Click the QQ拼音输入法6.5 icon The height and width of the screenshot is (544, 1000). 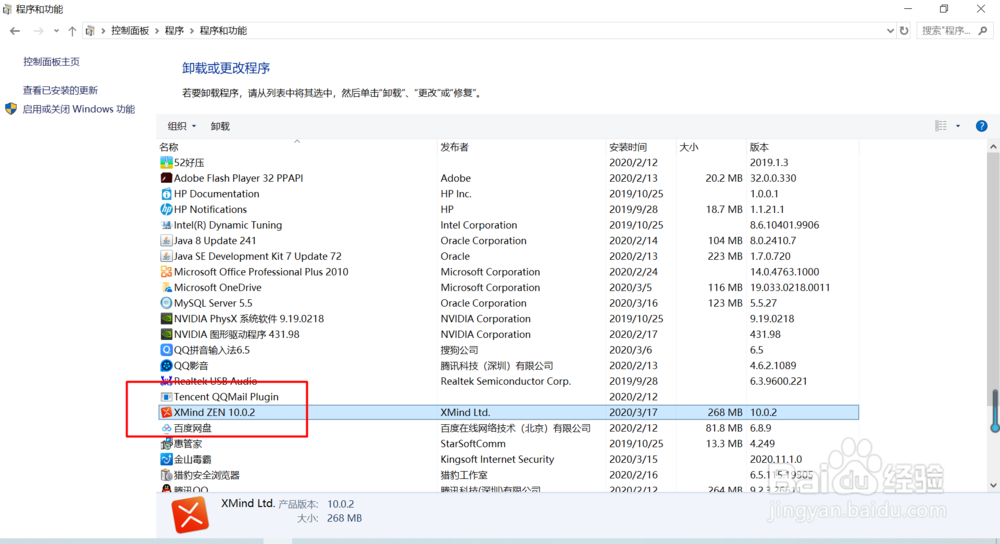point(166,350)
